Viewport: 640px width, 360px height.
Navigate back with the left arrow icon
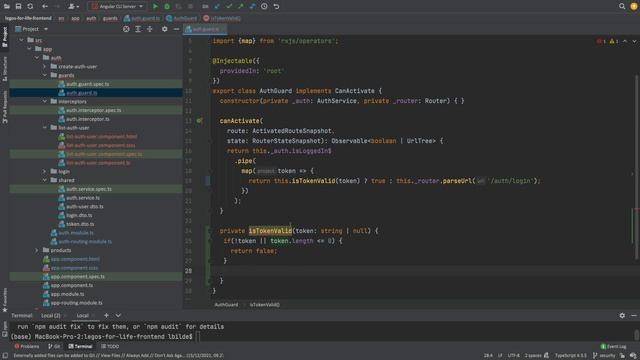(45, 7)
